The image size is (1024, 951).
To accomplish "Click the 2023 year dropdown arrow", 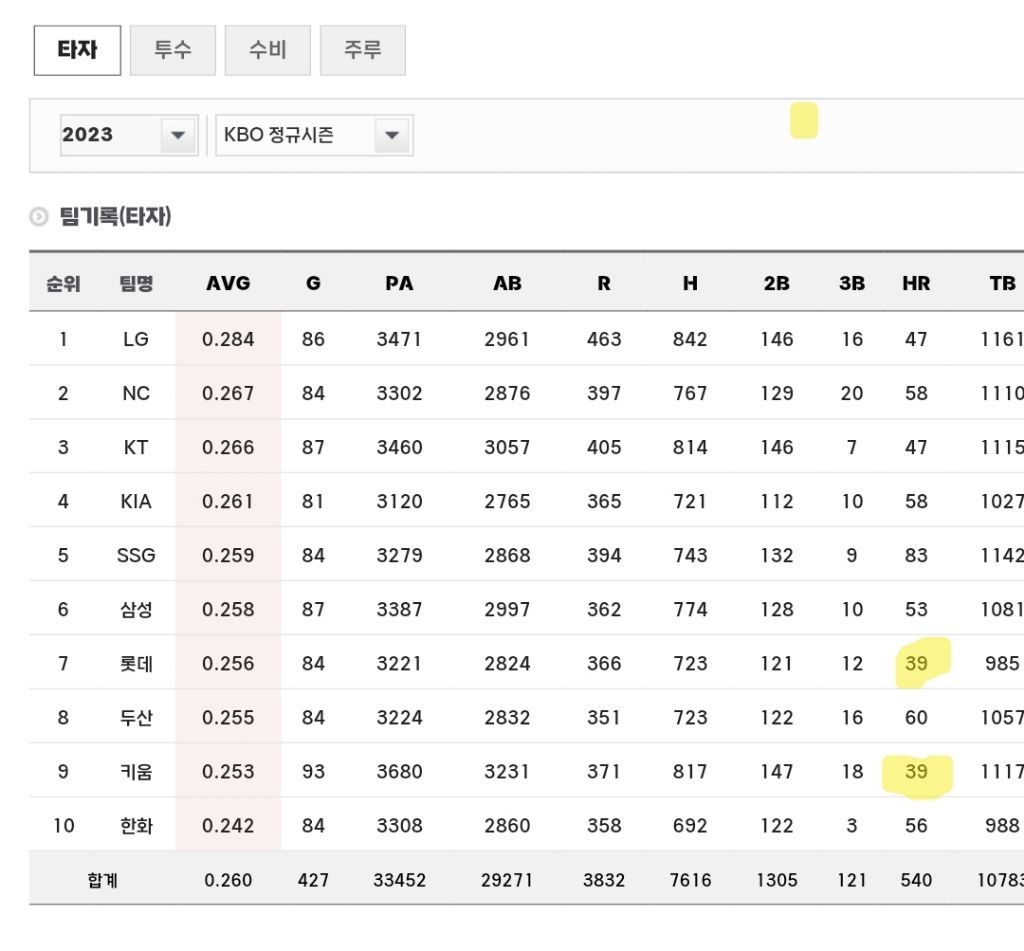I will (178, 135).
